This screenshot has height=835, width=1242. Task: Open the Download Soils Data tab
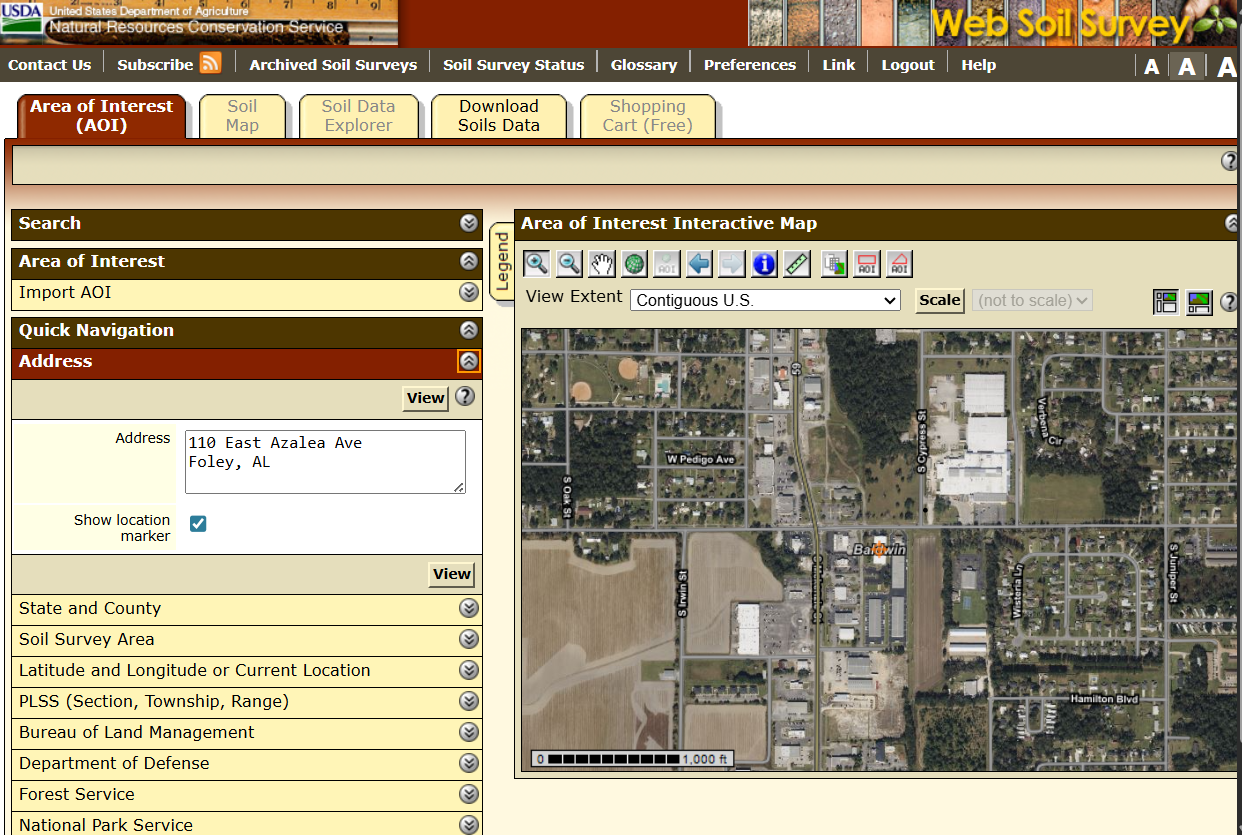click(x=498, y=116)
